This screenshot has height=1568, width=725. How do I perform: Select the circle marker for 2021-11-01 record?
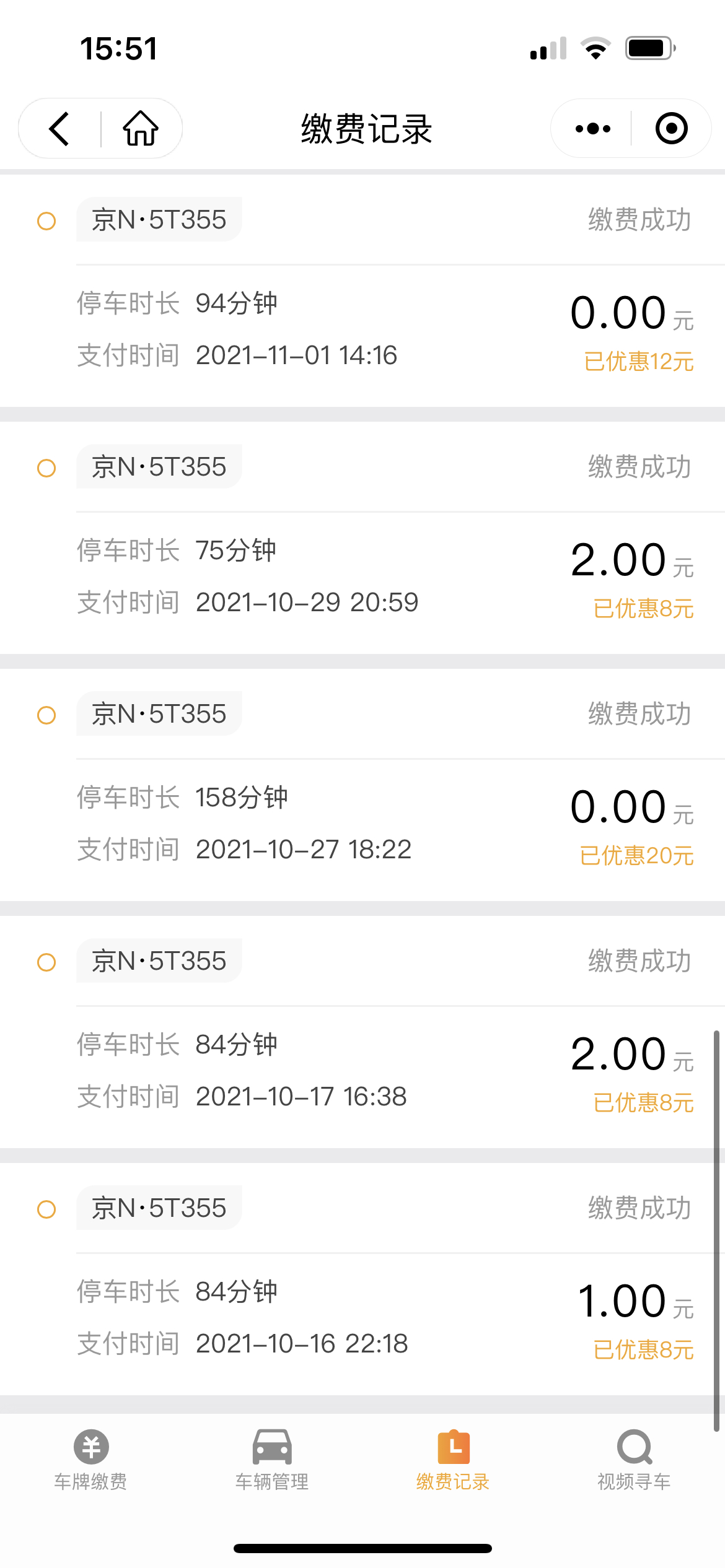46,221
